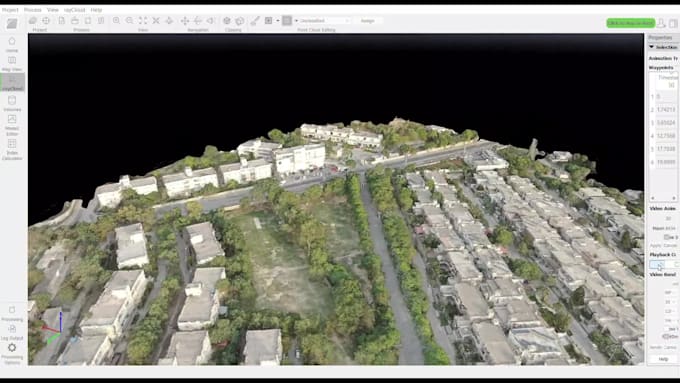Screen dimensions: 680x383
Task: Click the first icon in the Project toolbar group
Action: [x=33, y=20]
